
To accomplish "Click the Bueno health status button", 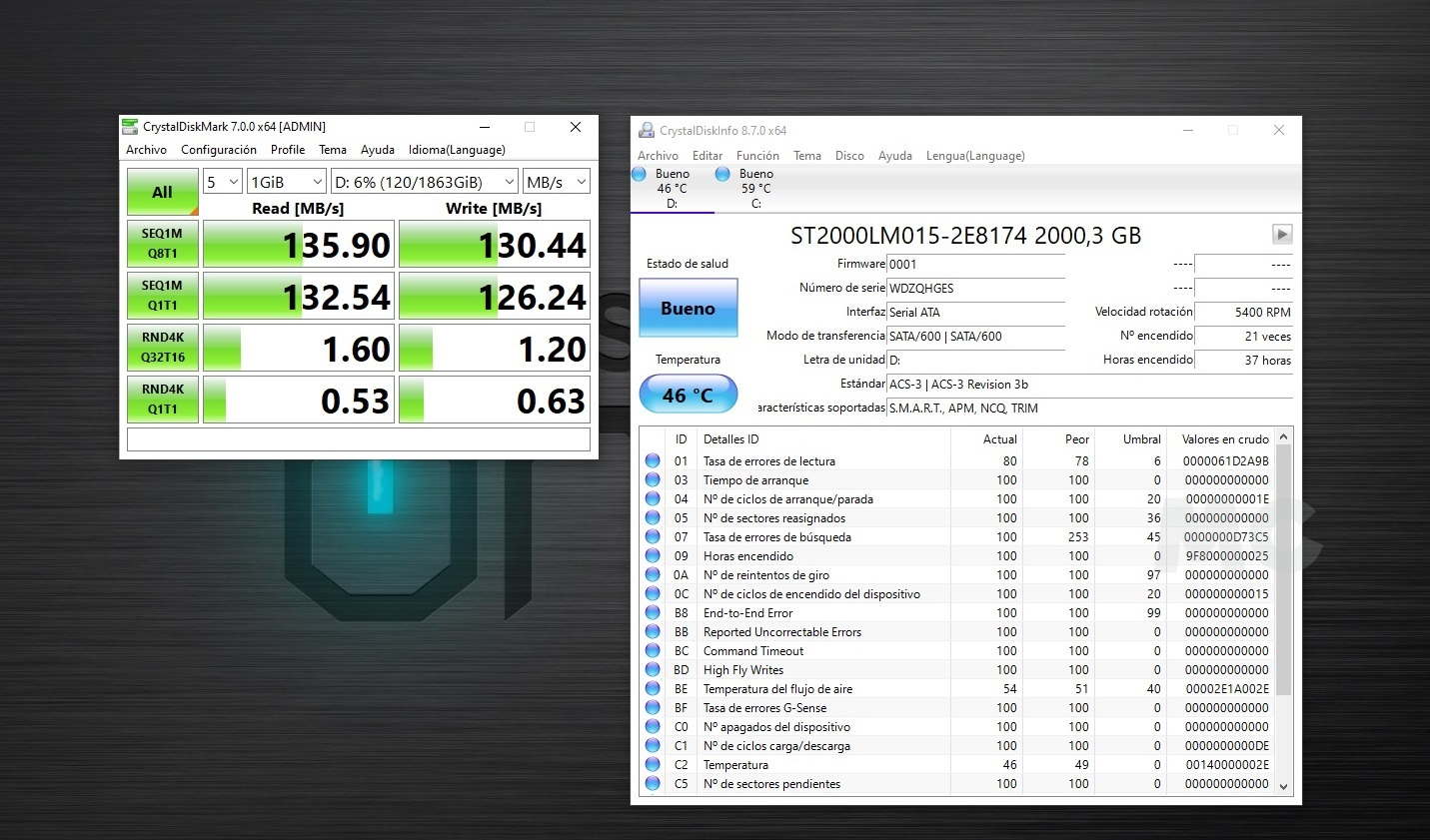I will pyautogui.click(x=688, y=309).
